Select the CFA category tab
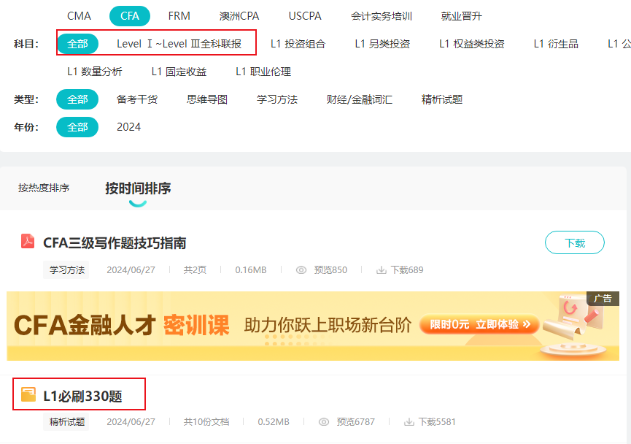631x444 pixels. point(129,16)
